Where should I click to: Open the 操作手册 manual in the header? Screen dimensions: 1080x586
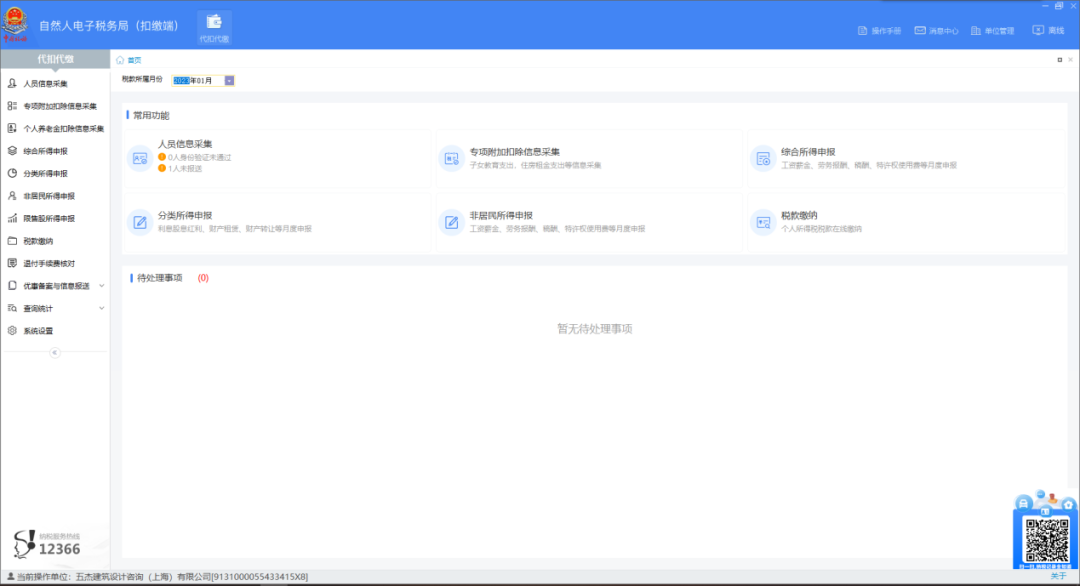(880, 31)
